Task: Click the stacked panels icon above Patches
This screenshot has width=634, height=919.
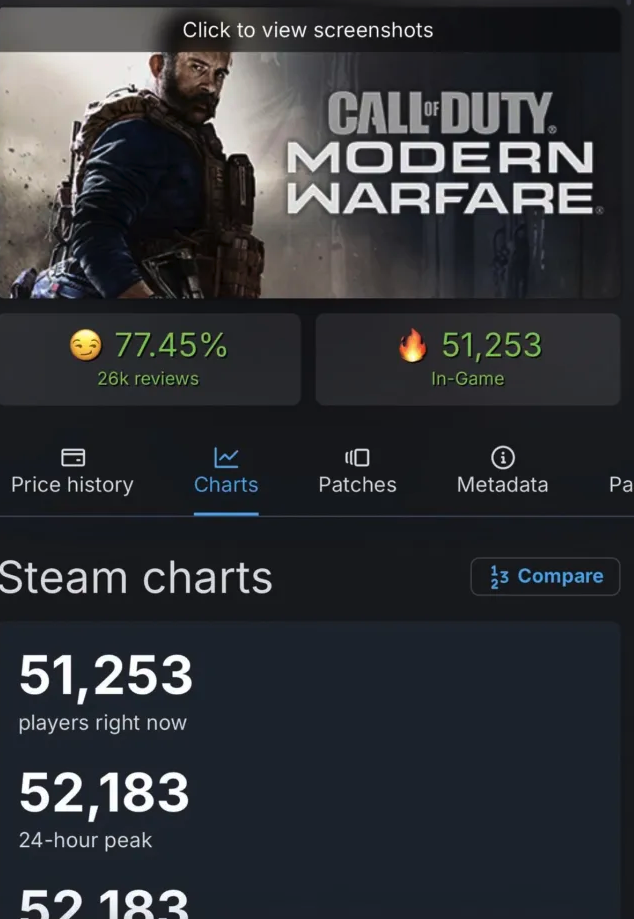Action: pyautogui.click(x=357, y=455)
